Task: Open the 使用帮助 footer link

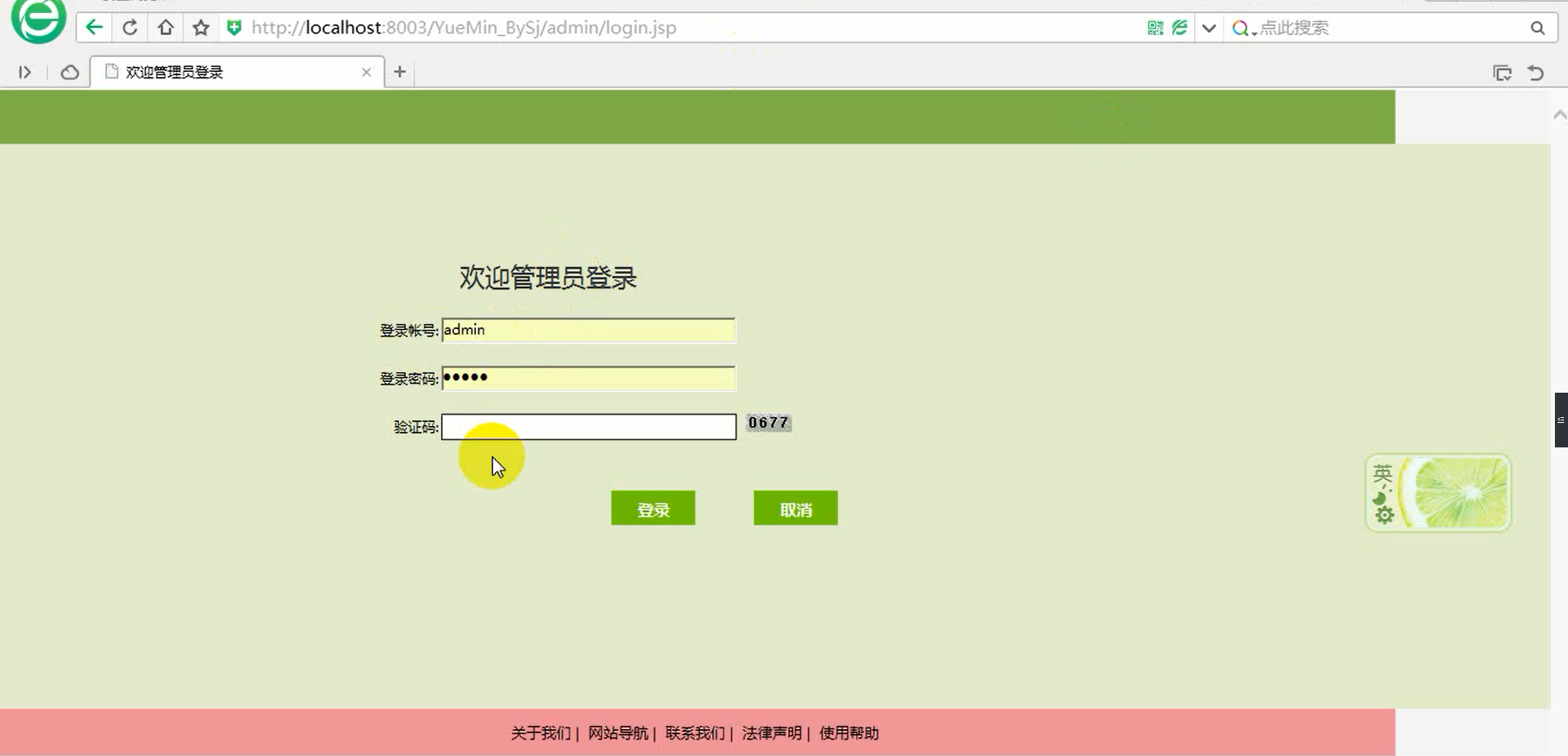Action: click(849, 733)
